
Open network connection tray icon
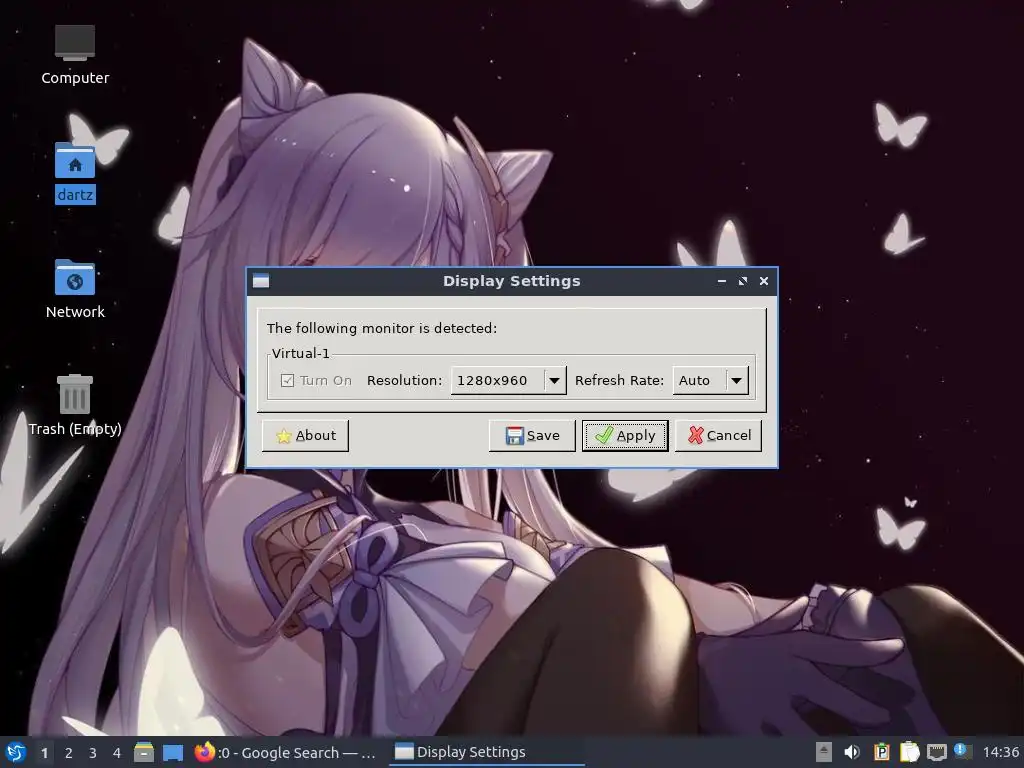coord(936,752)
